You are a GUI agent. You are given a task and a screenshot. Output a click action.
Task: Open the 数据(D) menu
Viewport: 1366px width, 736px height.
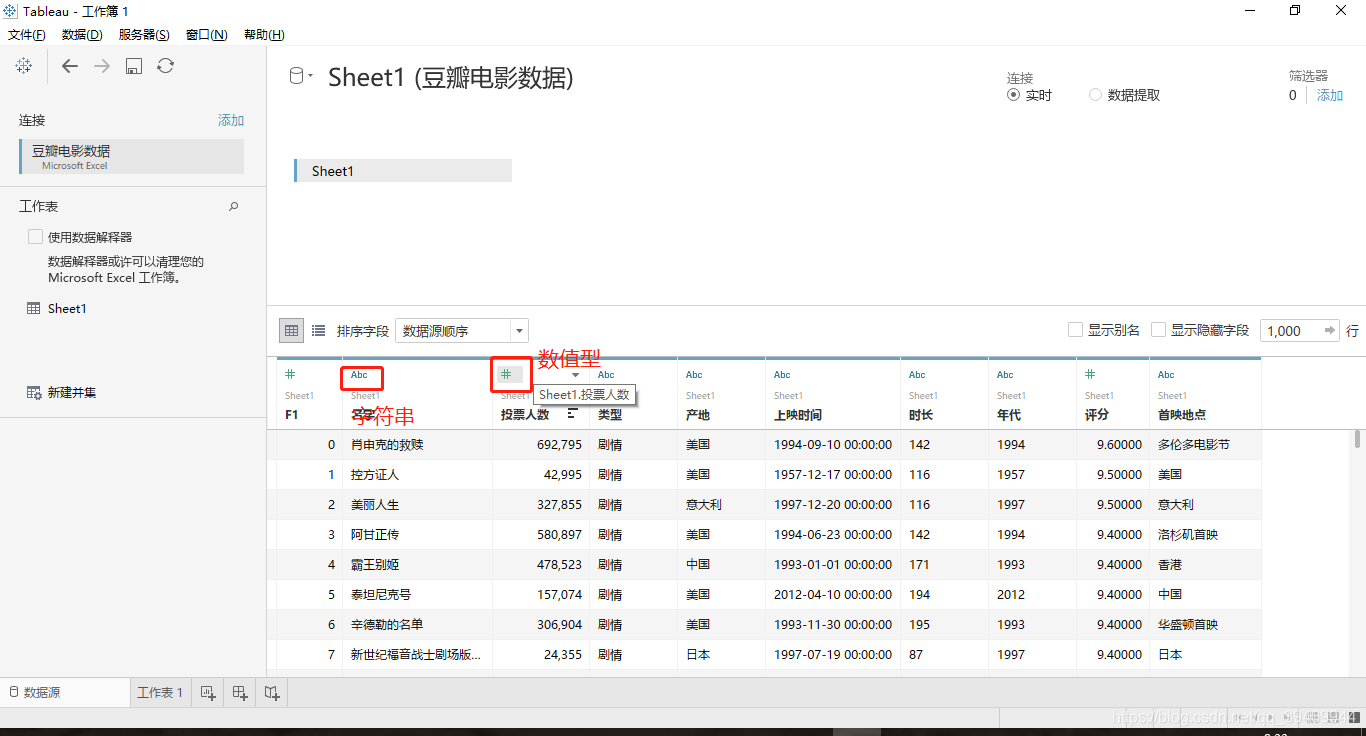(x=82, y=35)
